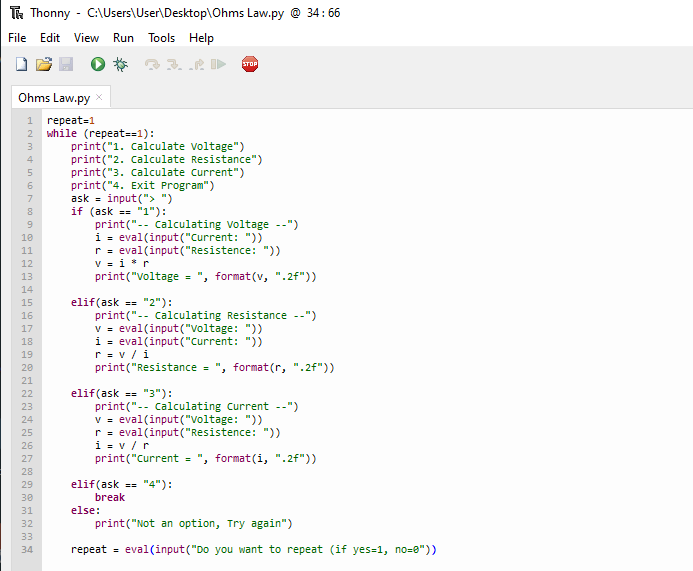This screenshot has height=571, width=693.
Task: Run current script with green play button
Action: (98, 64)
